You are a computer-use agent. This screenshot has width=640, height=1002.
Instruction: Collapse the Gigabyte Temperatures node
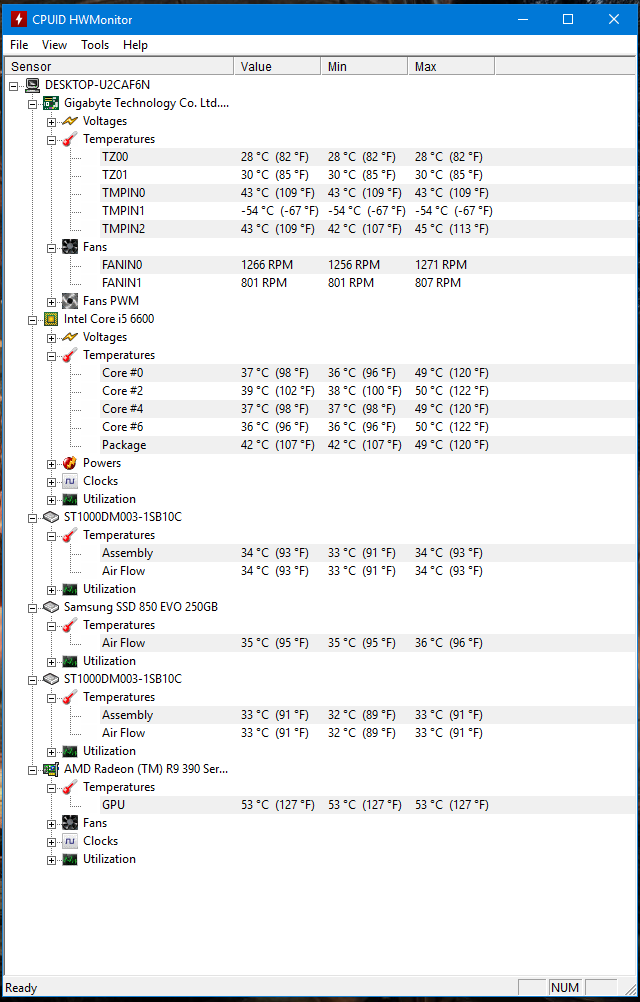pos(52,139)
